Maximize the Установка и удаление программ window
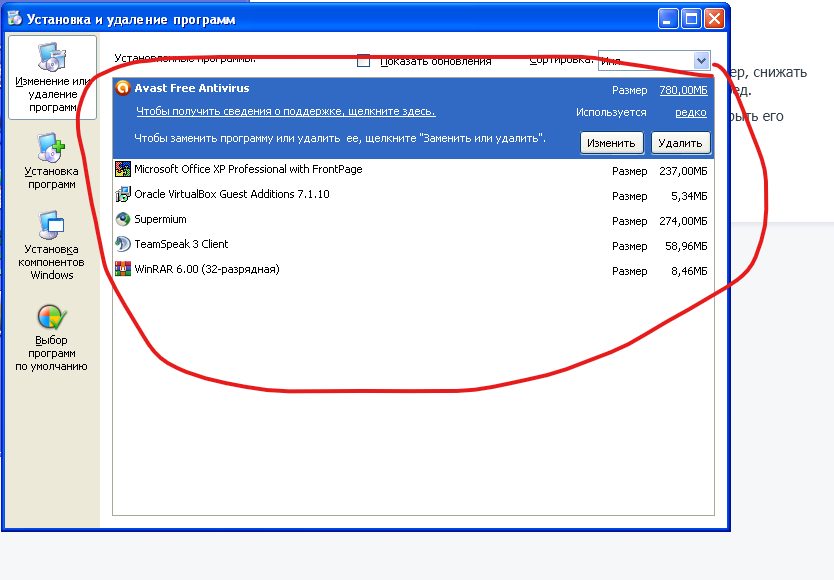834x580 pixels. pyautogui.click(x=691, y=19)
